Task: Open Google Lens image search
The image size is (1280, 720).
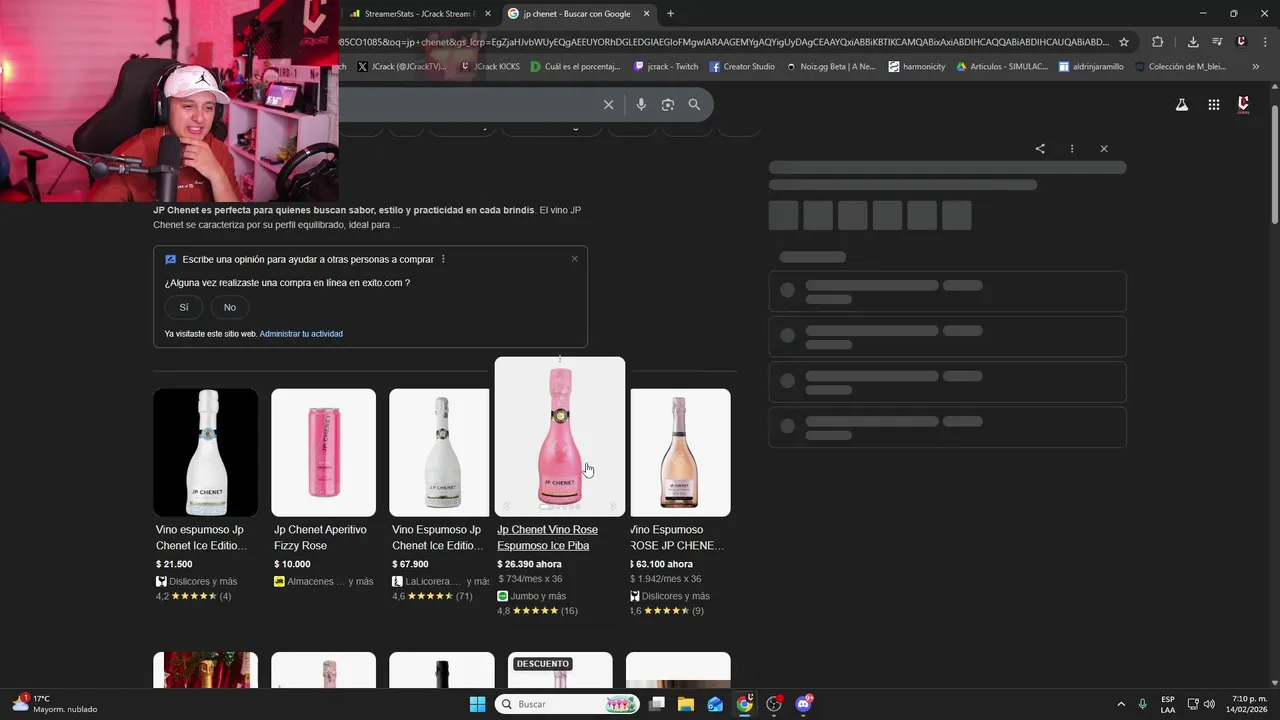Action: point(668,105)
